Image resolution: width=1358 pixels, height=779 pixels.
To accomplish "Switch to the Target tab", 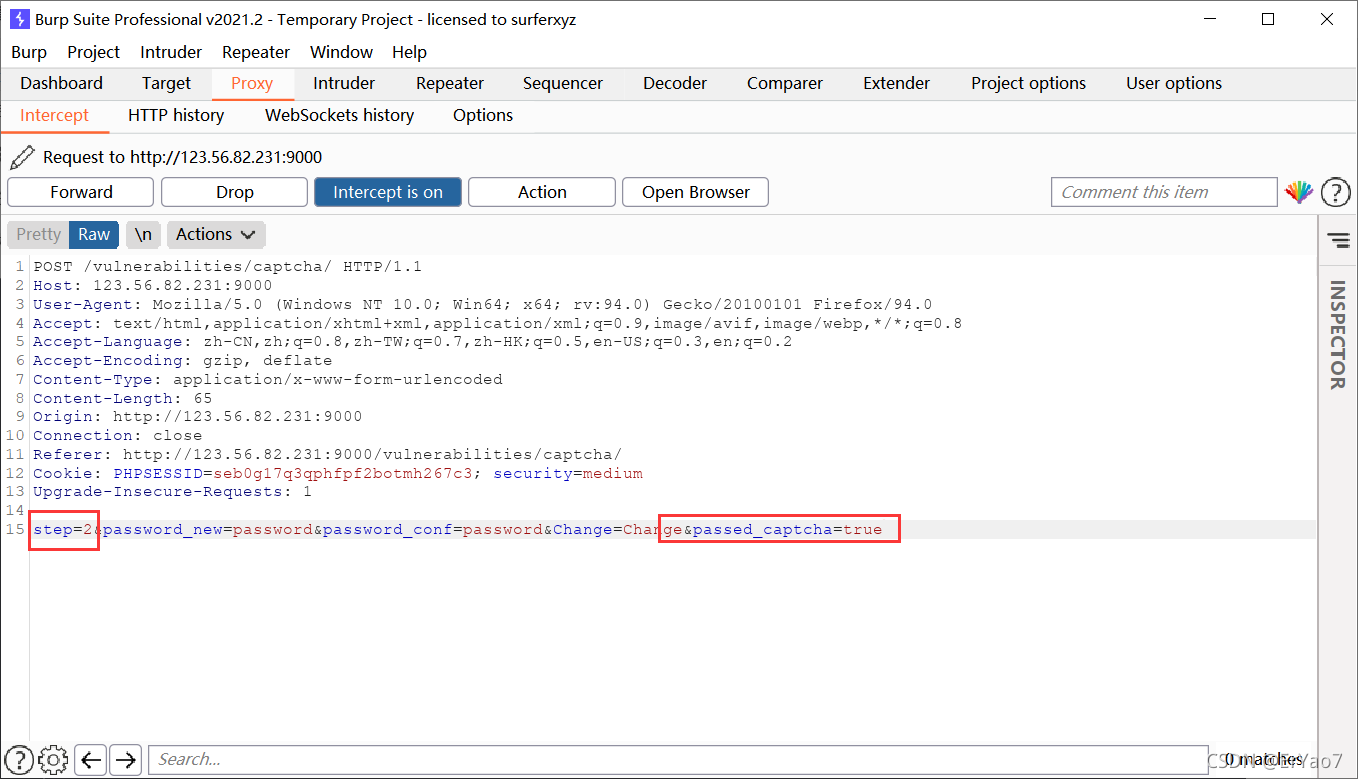I will [166, 83].
